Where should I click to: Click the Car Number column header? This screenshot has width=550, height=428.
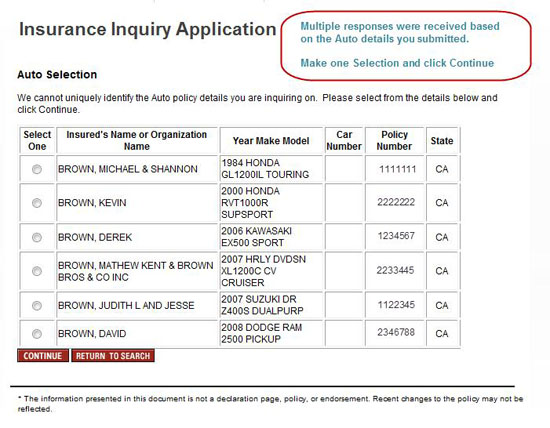click(344, 140)
